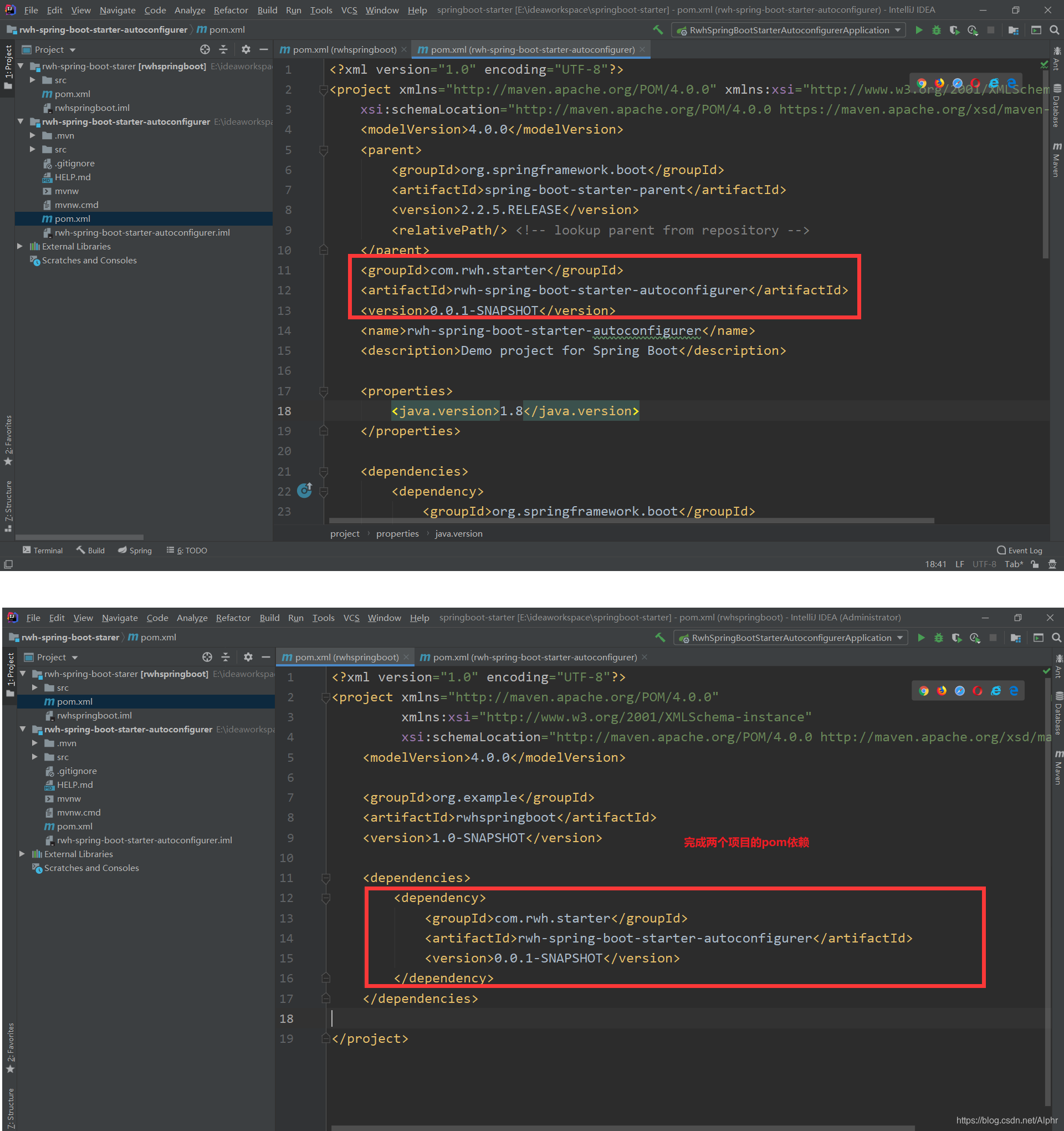Click the Run icon in lower window toolbar
1064x1131 pixels.
[921, 638]
